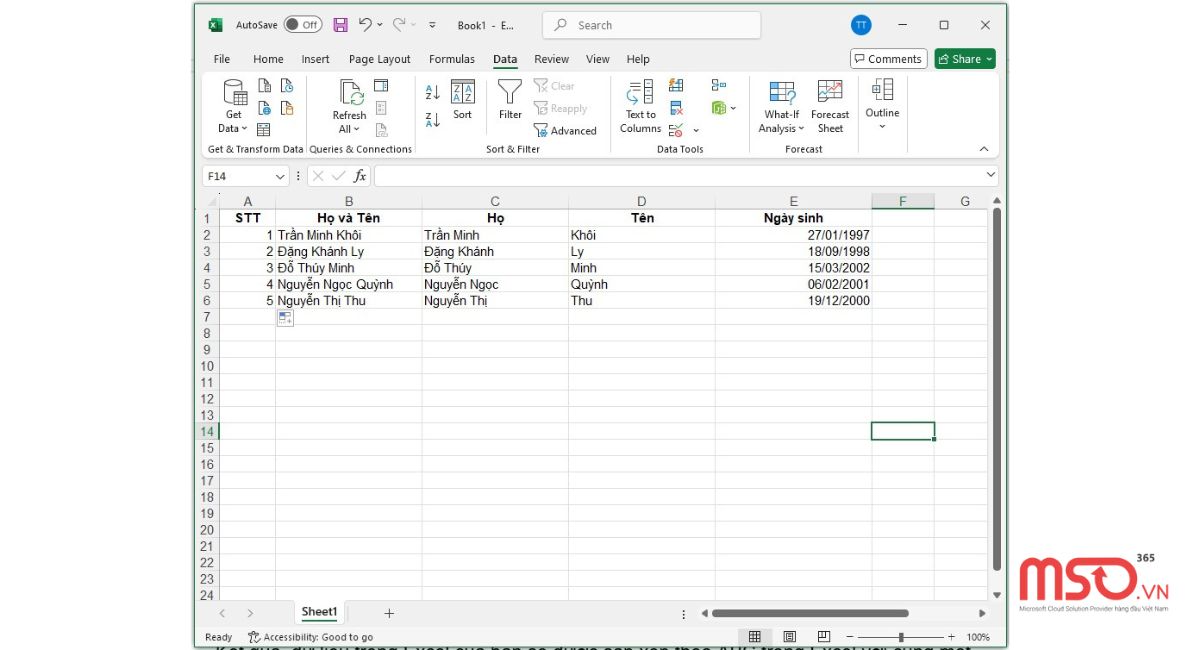
Task: Switch to the View tab
Action: [x=598, y=59]
